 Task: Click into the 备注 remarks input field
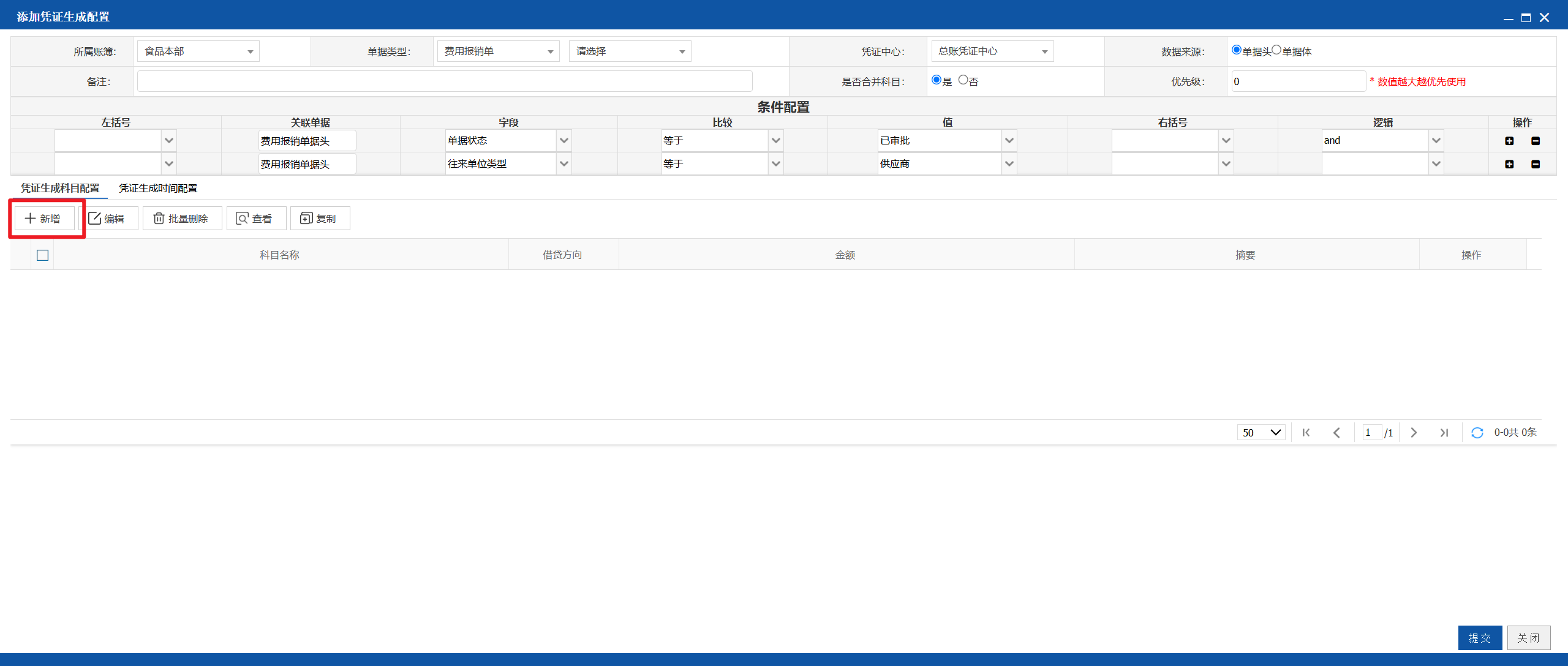(x=445, y=81)
